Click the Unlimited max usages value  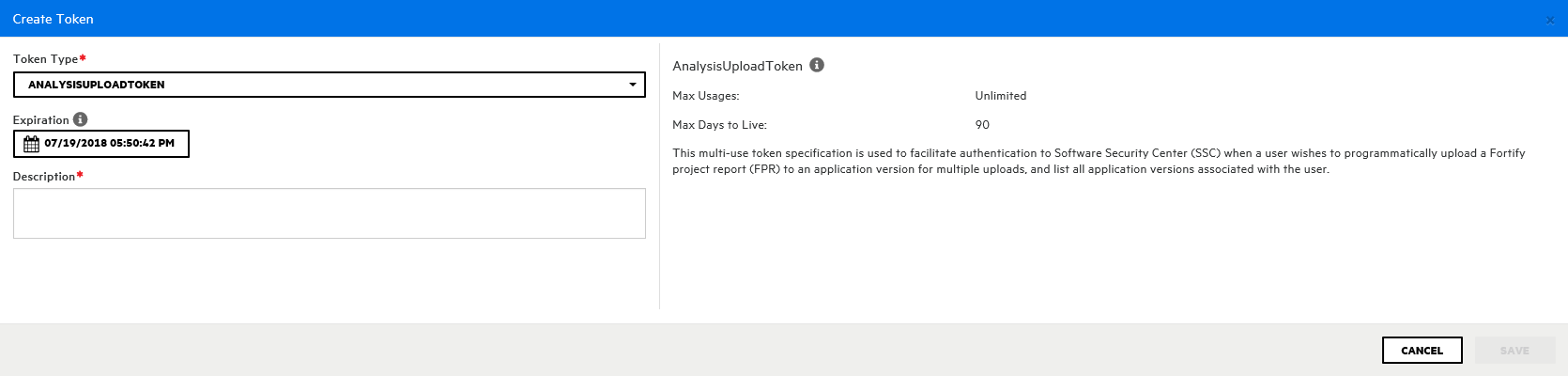point(1001,96)
